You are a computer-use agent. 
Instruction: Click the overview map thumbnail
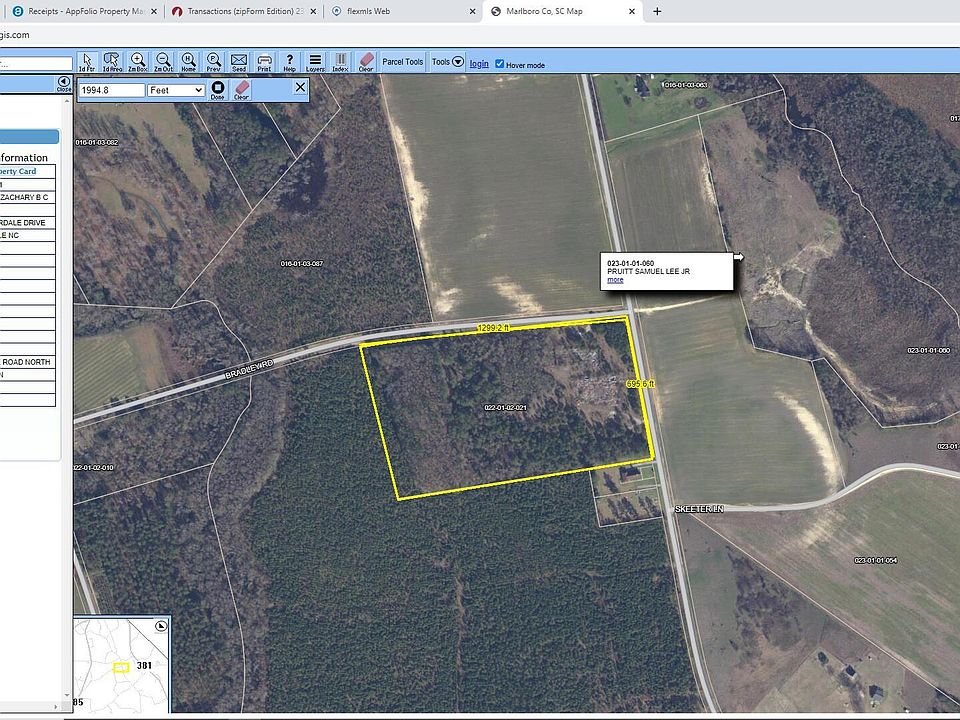point(121,664)
